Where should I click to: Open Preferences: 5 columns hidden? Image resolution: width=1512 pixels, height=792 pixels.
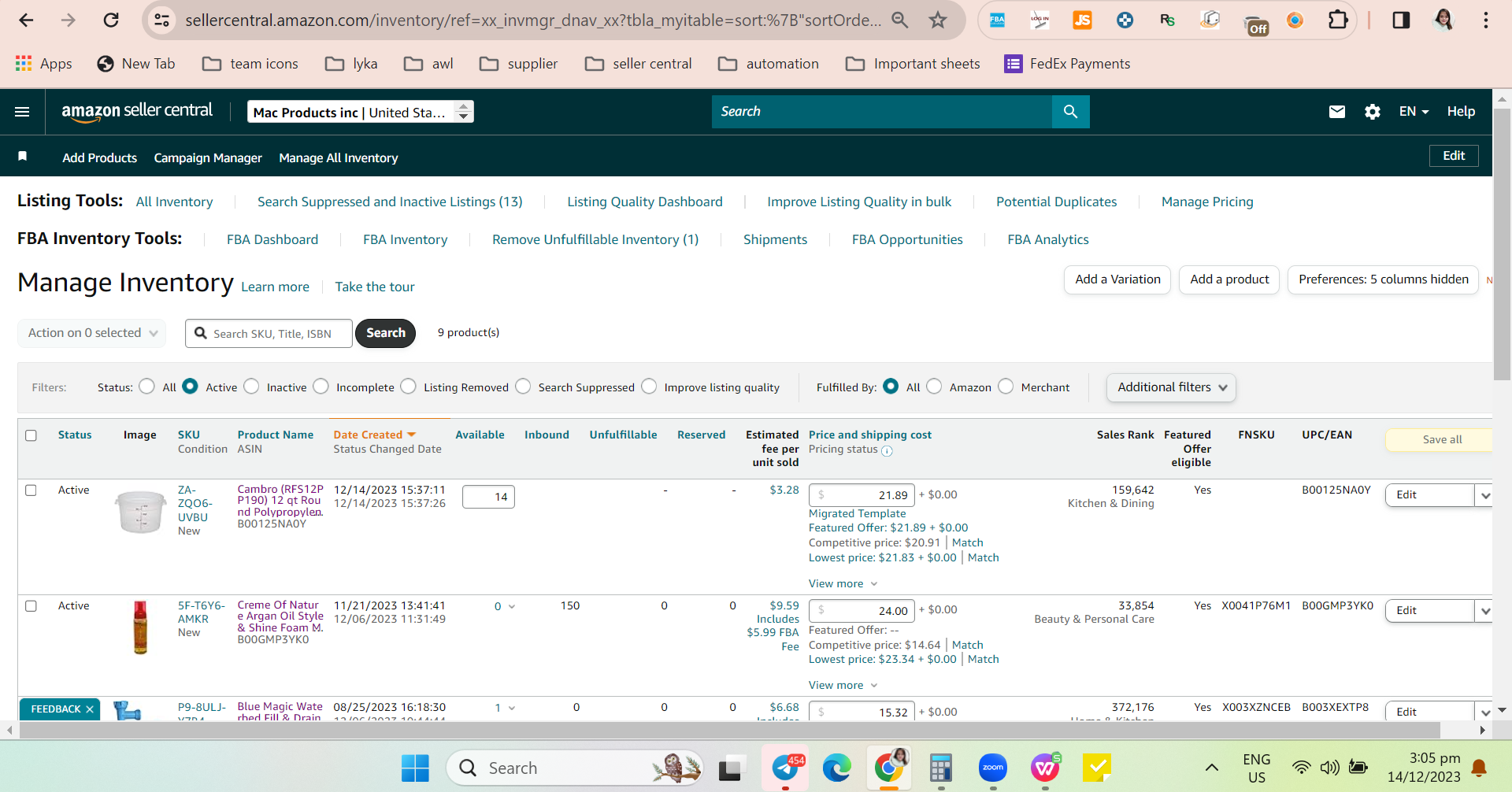point(1383,279)
